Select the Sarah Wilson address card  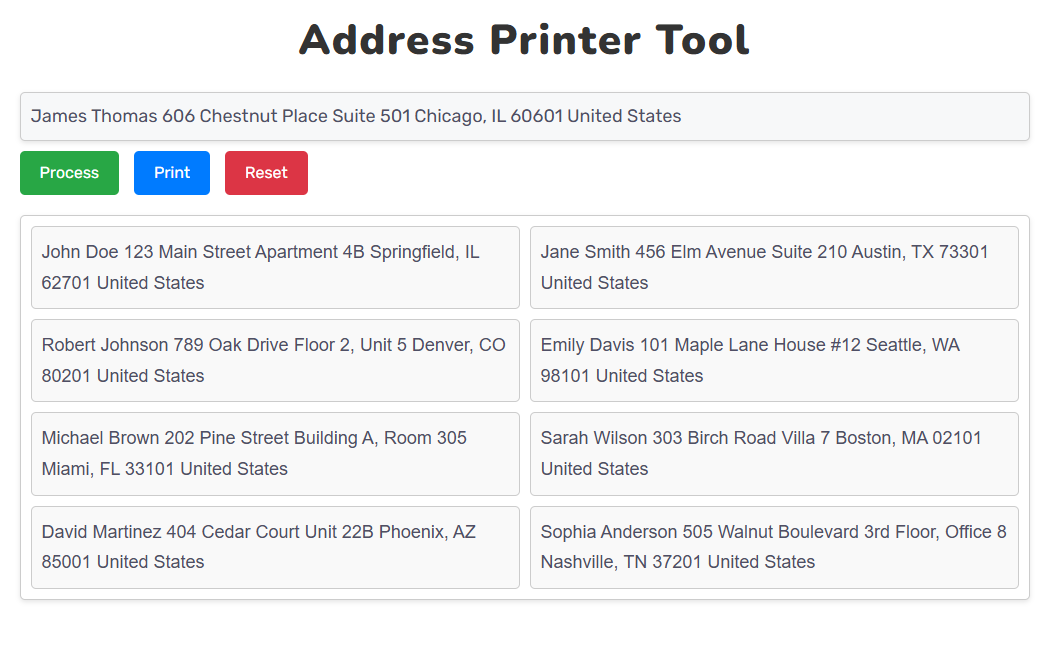tap(774, 453)
